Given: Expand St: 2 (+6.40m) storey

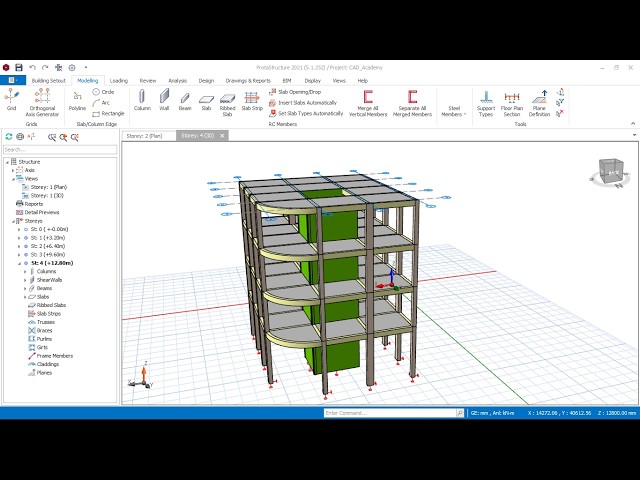Looking at the screenshot, I should pos(19,246).
